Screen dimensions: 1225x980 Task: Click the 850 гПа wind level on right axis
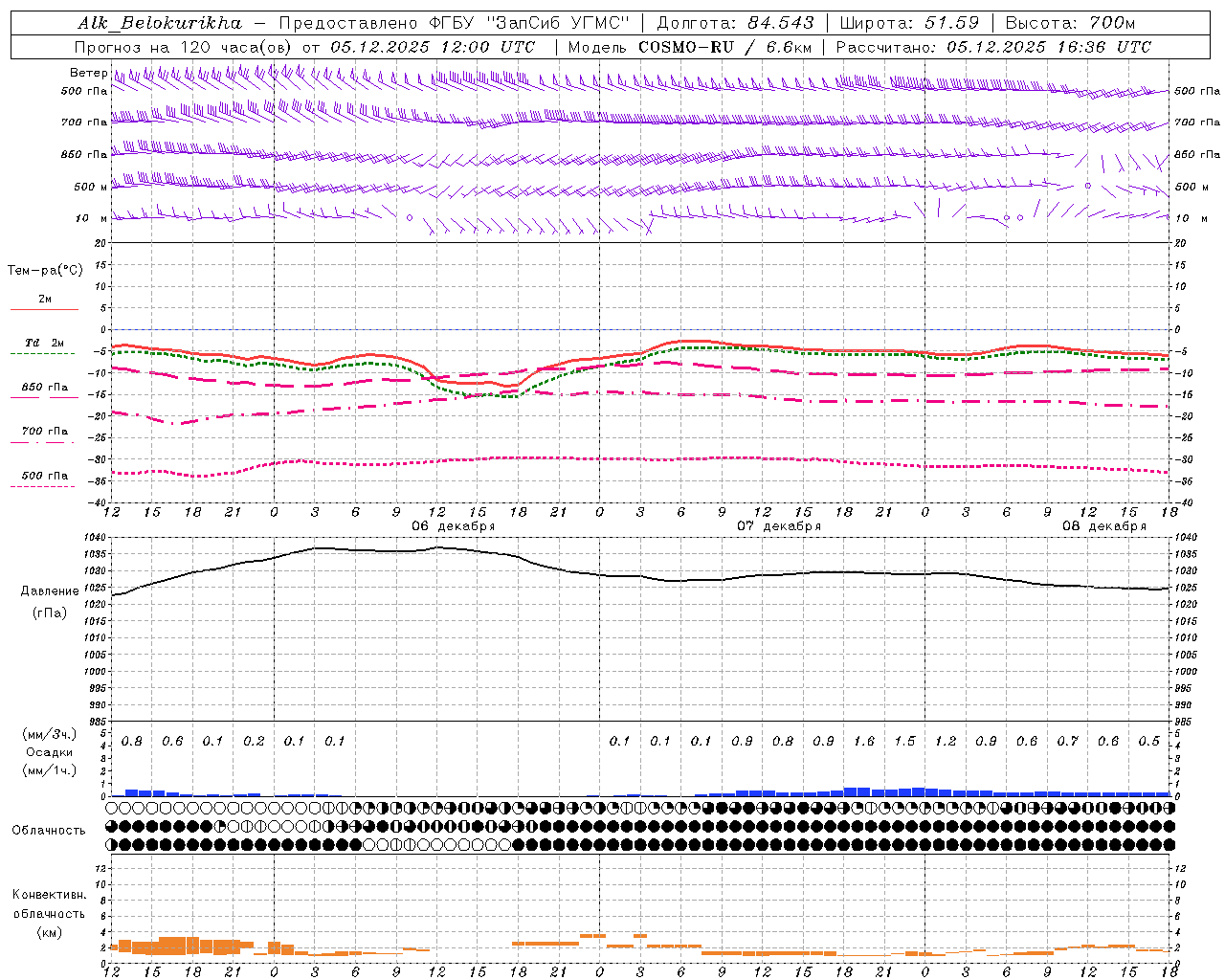pos(1197,154)
